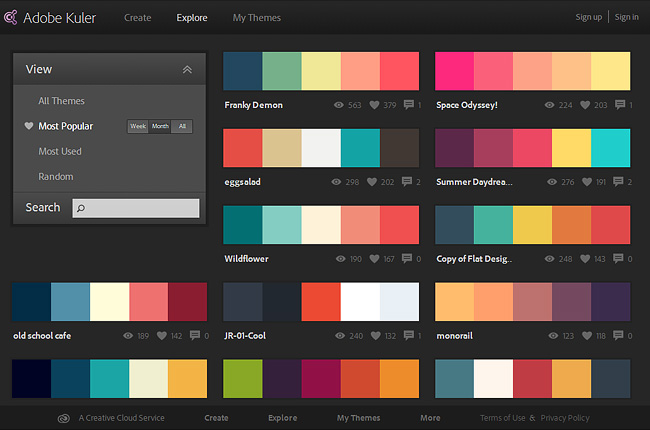This screenshot has height=430, width=650.
Task: Set the popularity filter to Week
Action: [x=137, y=127]
